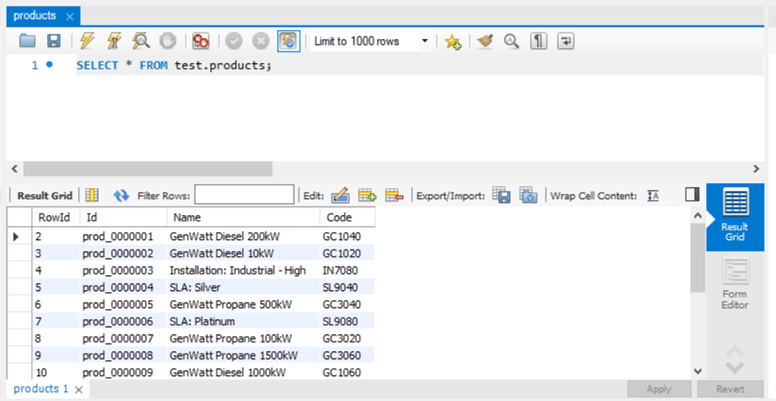Switch to Result Grid side view
776x401 pixels.
[x=735, y=217]
